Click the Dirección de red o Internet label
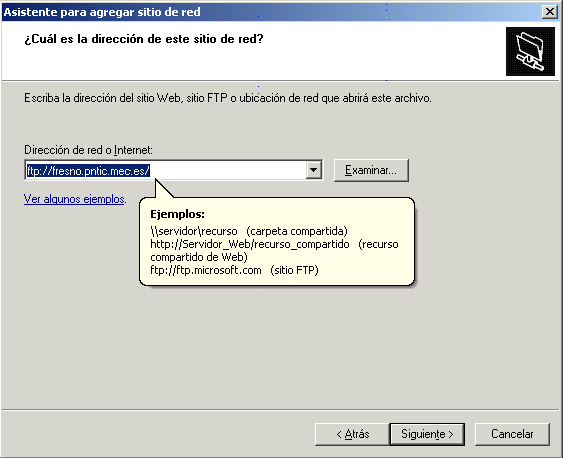Viewport: 563px width, 458px height. point(88,150)
